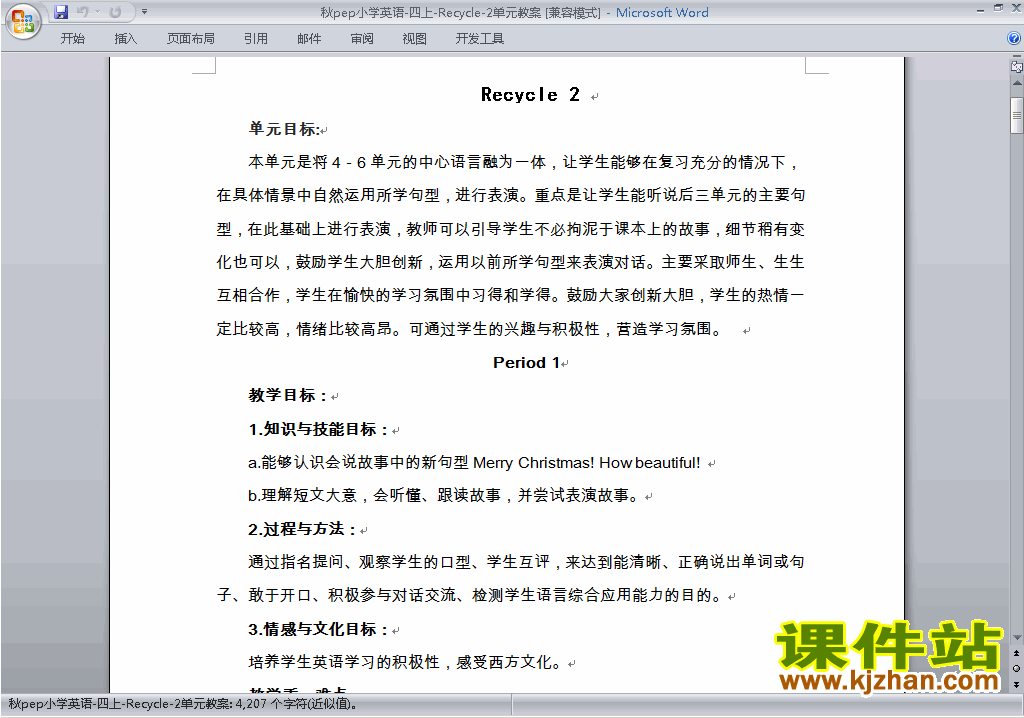1024x718 pixels.
Task: Click the heading "3.情感与文化目标："
Action: point(320,629)
